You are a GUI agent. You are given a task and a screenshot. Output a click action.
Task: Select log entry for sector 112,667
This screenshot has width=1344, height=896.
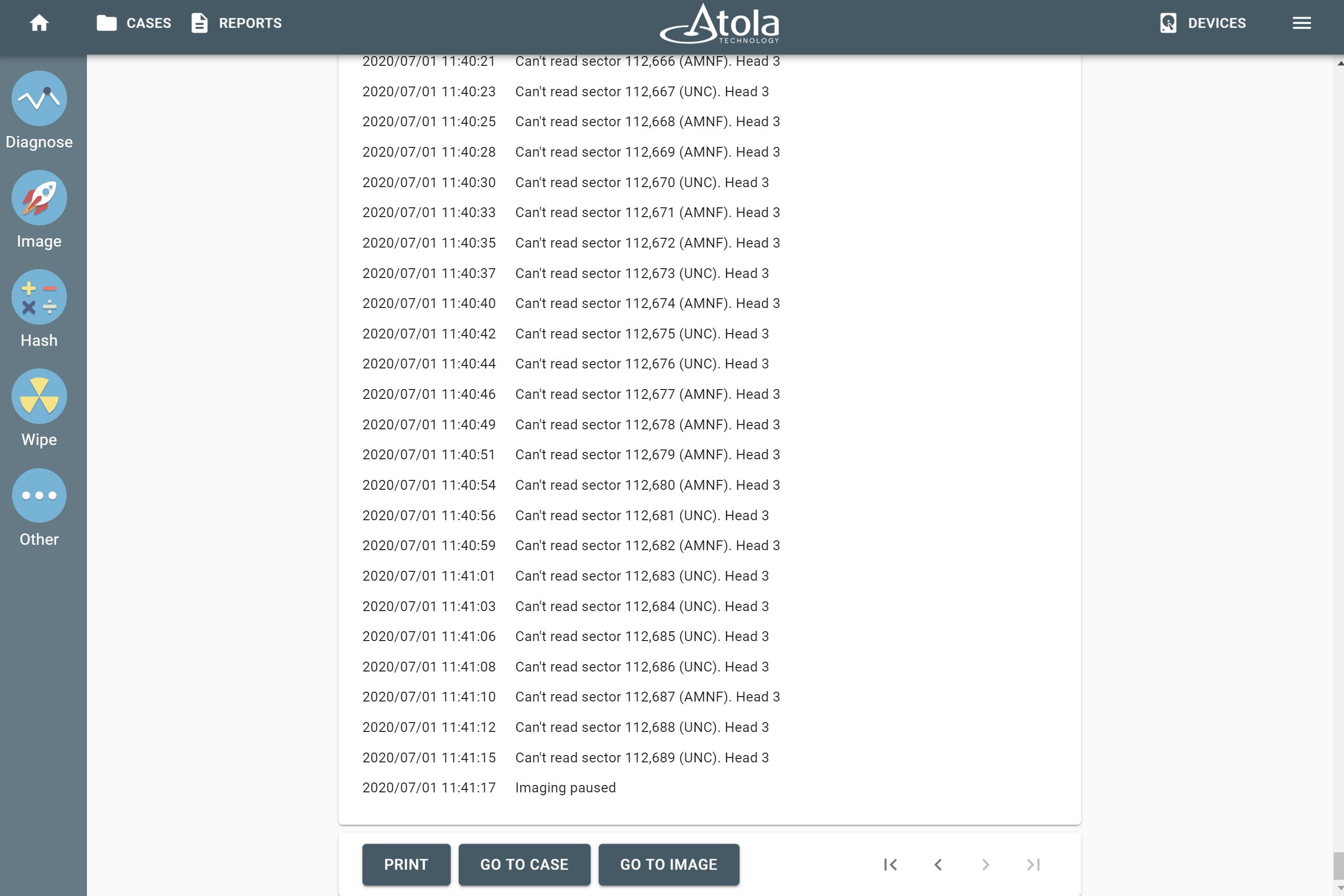pyautogui.click(x=566, y=91)
